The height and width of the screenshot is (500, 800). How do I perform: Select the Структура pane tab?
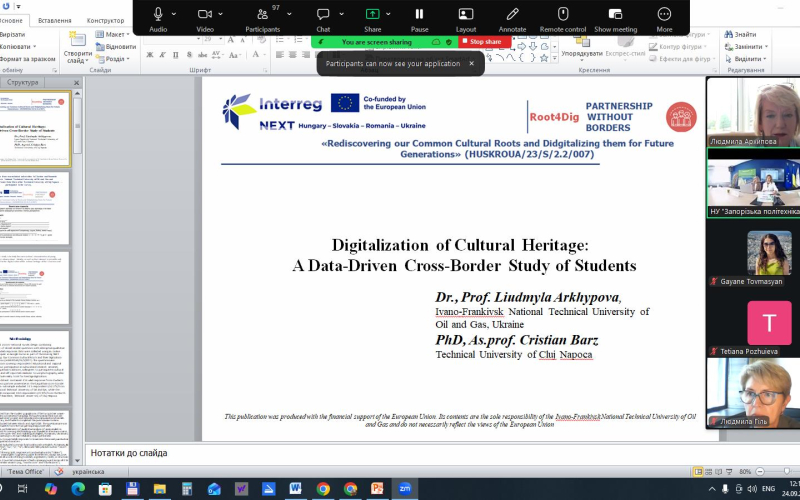22,82
